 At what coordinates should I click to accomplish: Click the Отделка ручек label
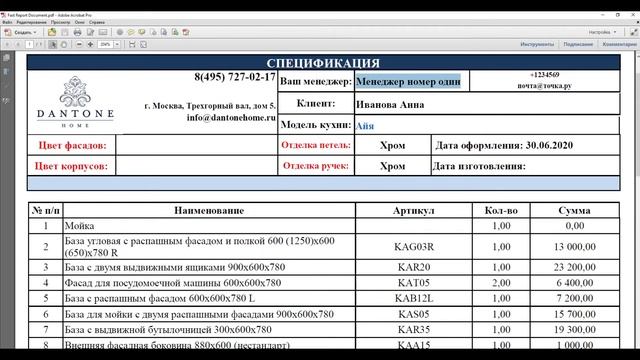(316, 166)
